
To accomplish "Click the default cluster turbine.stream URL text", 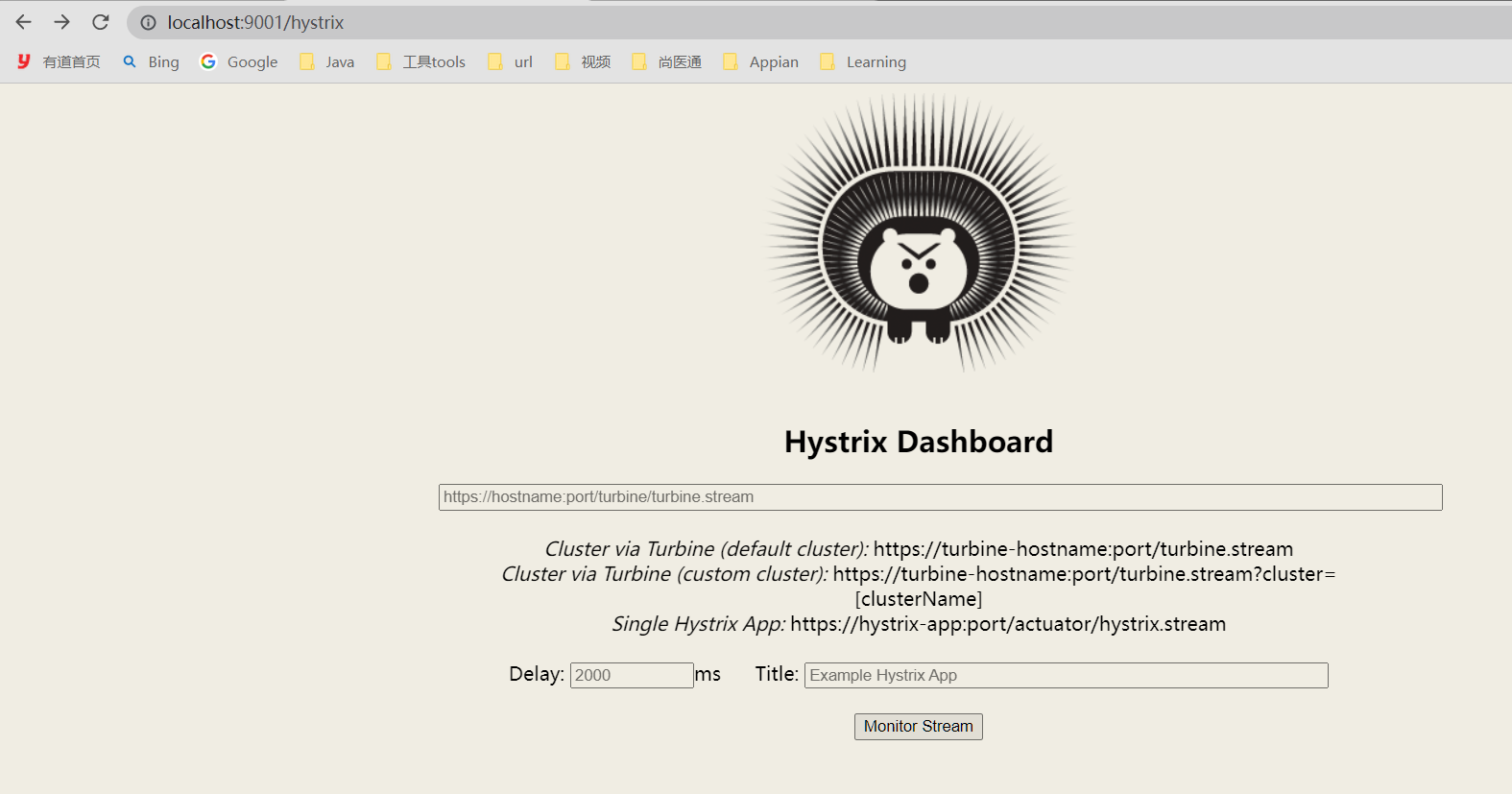I will [1083, 549].
